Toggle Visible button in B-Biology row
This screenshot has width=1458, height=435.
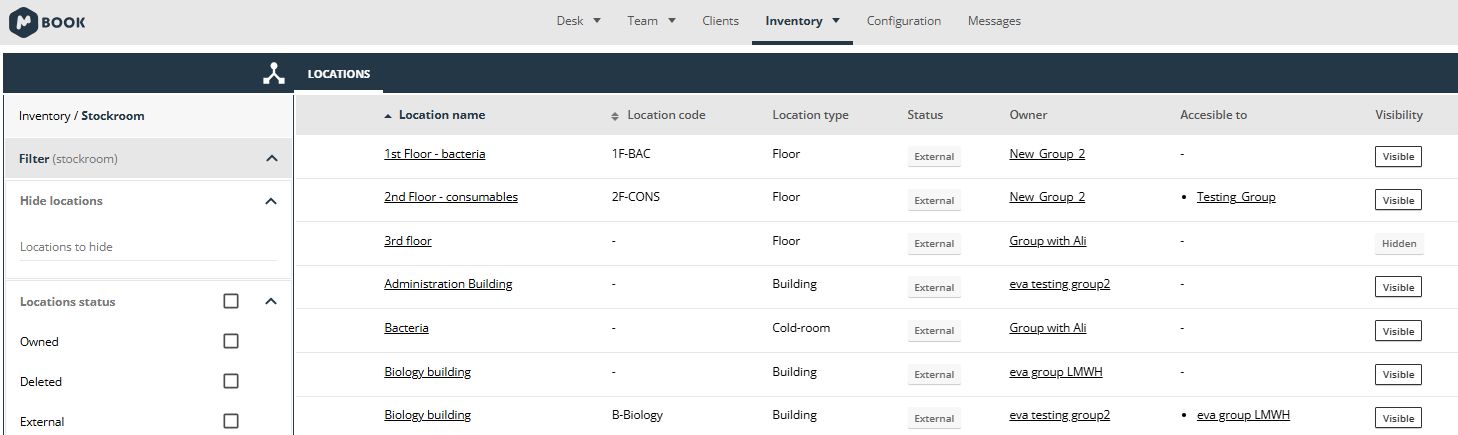tap(1398, 418)
